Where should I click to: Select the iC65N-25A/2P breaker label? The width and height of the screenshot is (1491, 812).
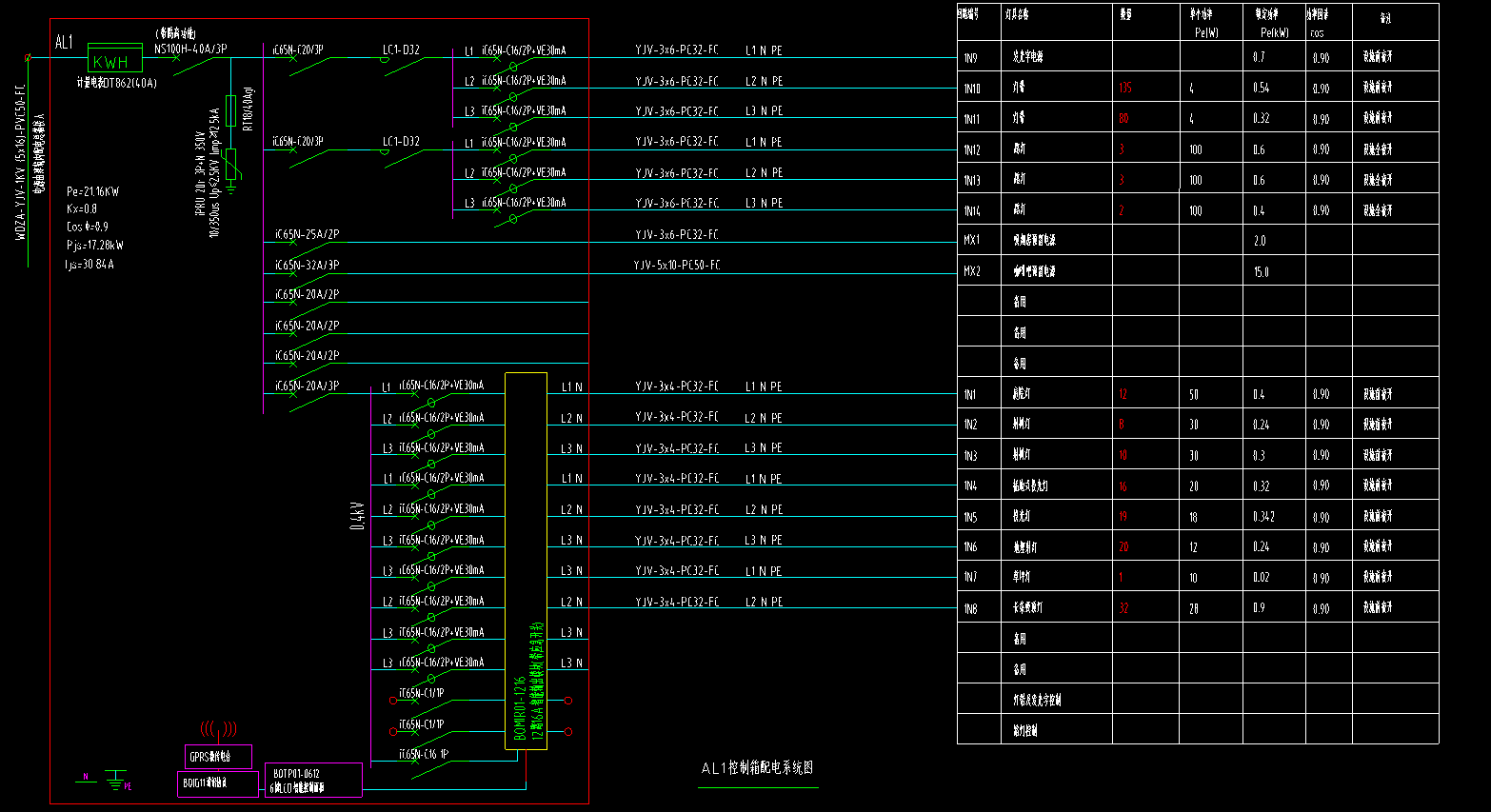coord(307,234)
